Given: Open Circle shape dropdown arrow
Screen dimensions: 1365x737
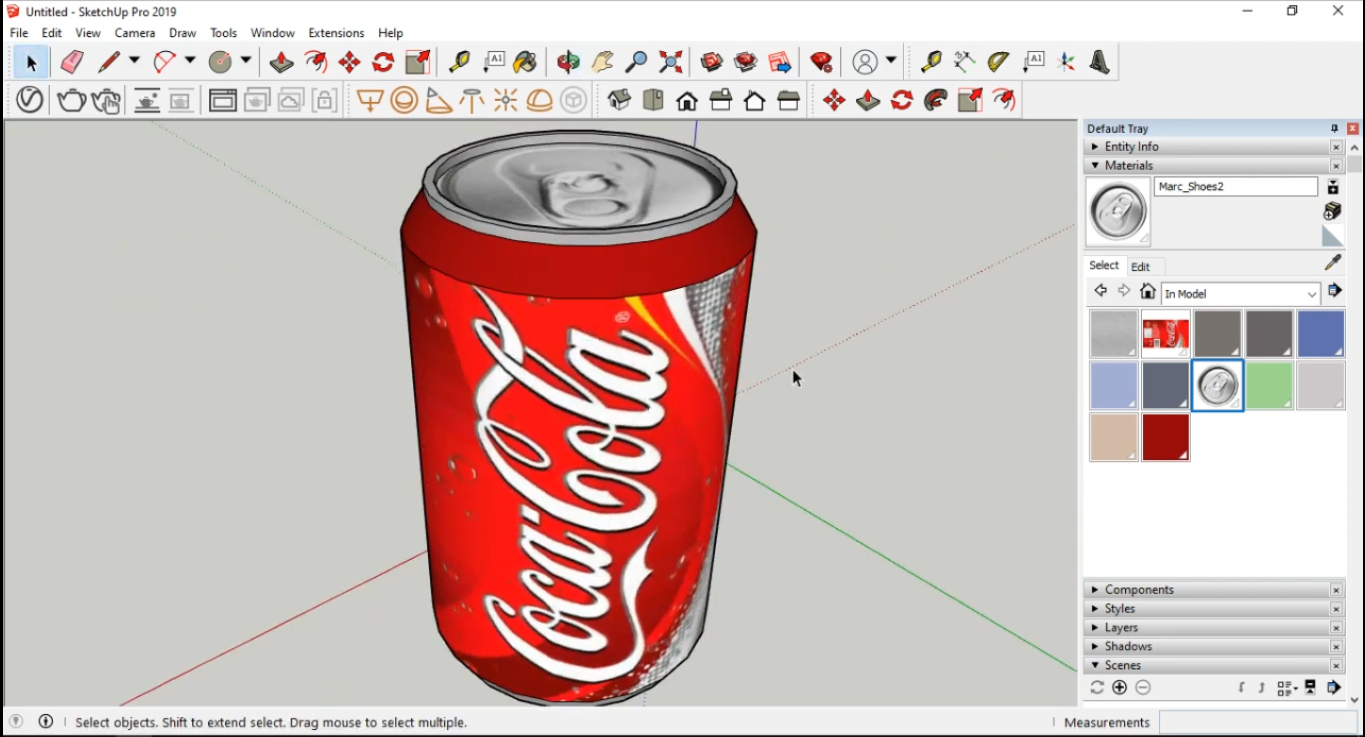Looking at the screenshot, I should pyautogui.click(x=245, y=62).
